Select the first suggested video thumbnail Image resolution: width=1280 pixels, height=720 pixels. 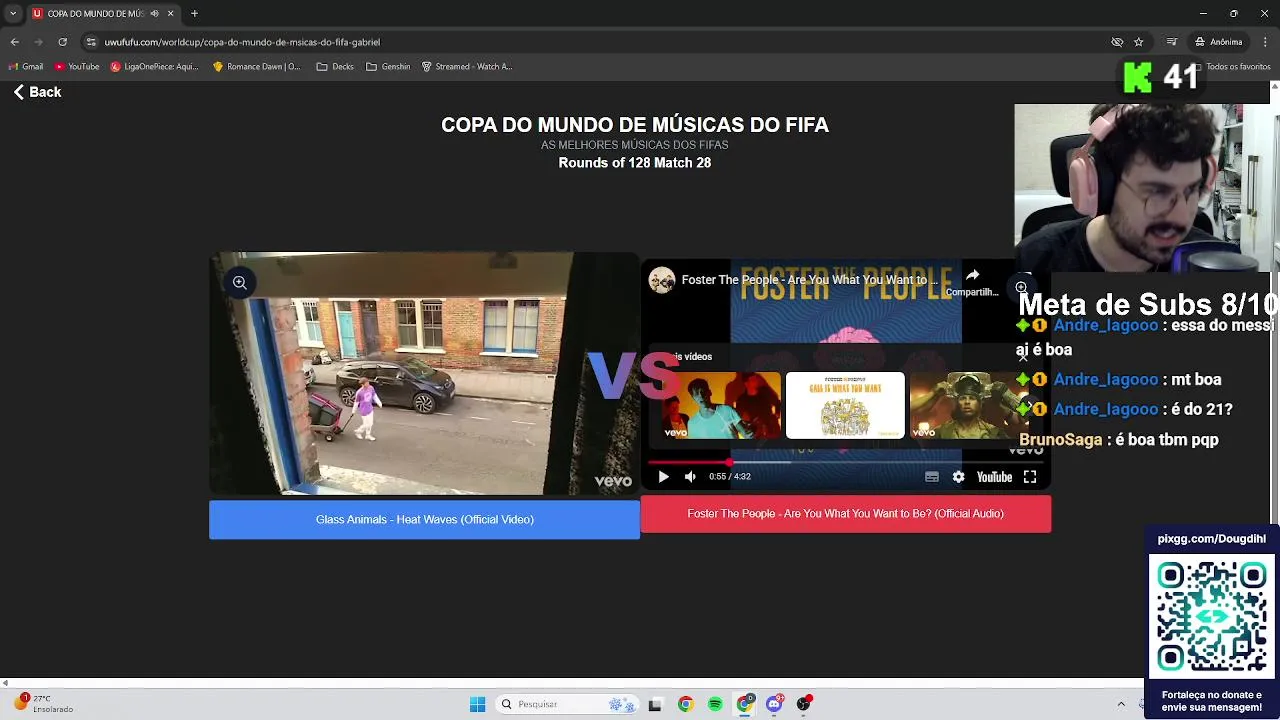coord(721,406)
